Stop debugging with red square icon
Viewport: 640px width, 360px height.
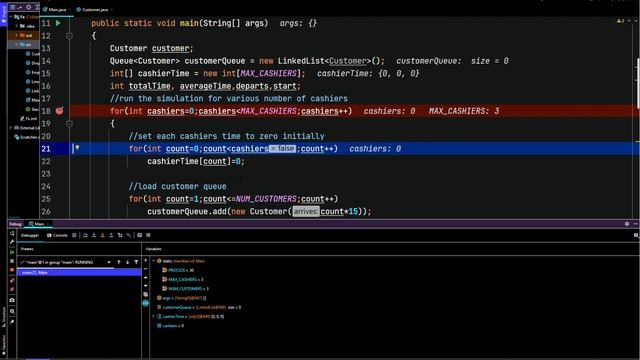(12, 270)
